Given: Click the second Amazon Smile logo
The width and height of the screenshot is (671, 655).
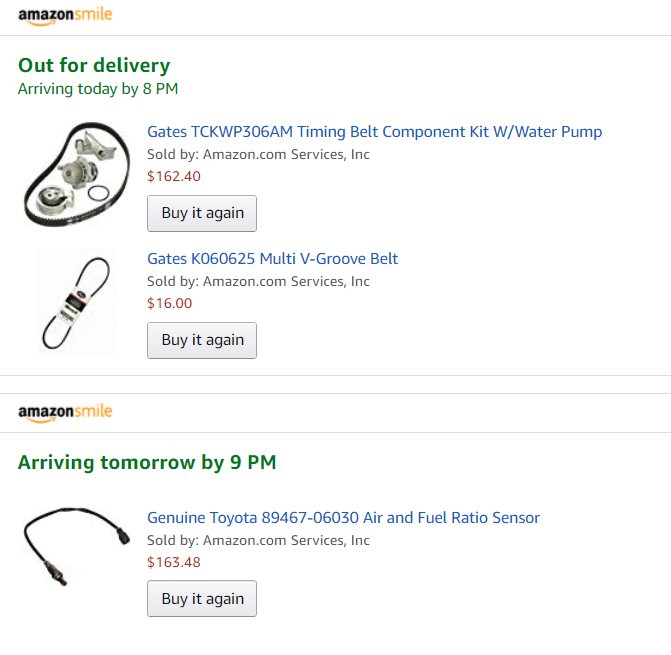Looking at the screenshot, I should [65, 413].
